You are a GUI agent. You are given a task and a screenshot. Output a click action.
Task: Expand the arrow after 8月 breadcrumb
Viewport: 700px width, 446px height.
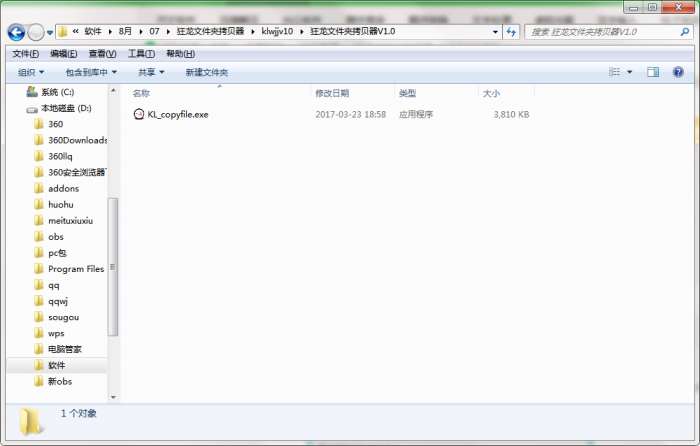141,32
